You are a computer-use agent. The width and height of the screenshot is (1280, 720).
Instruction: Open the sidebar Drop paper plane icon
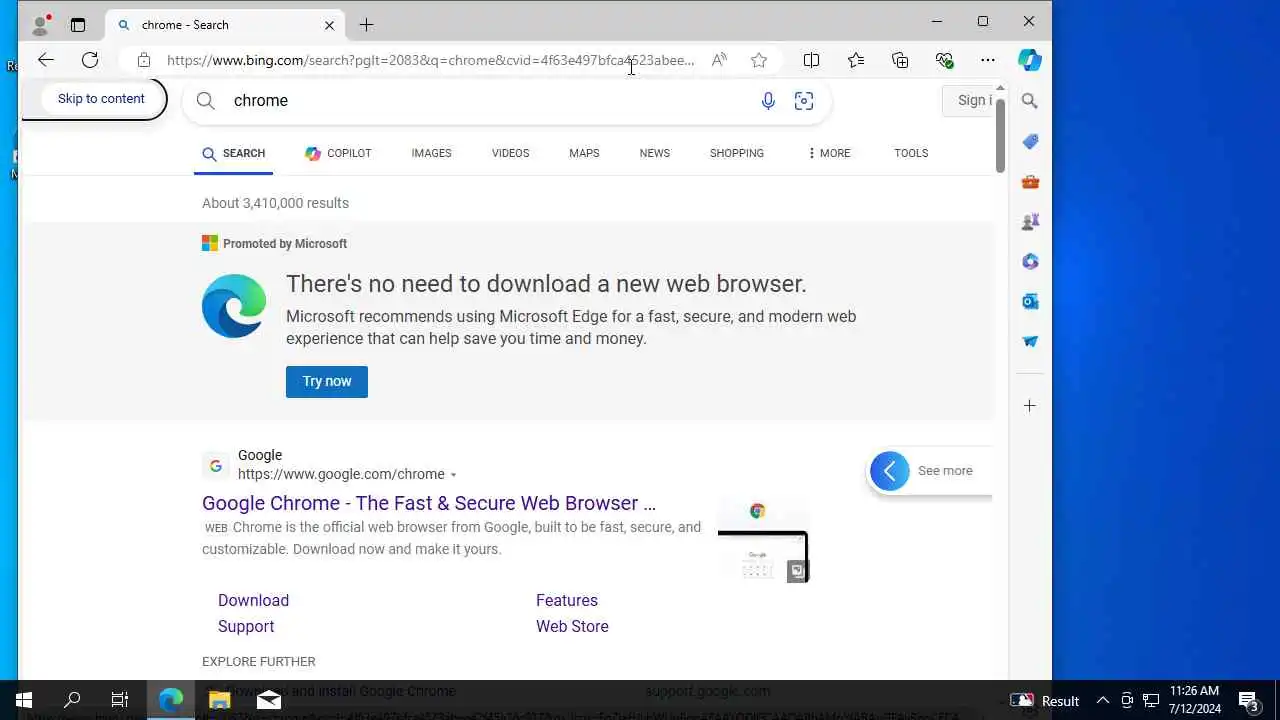(1030, 341)
